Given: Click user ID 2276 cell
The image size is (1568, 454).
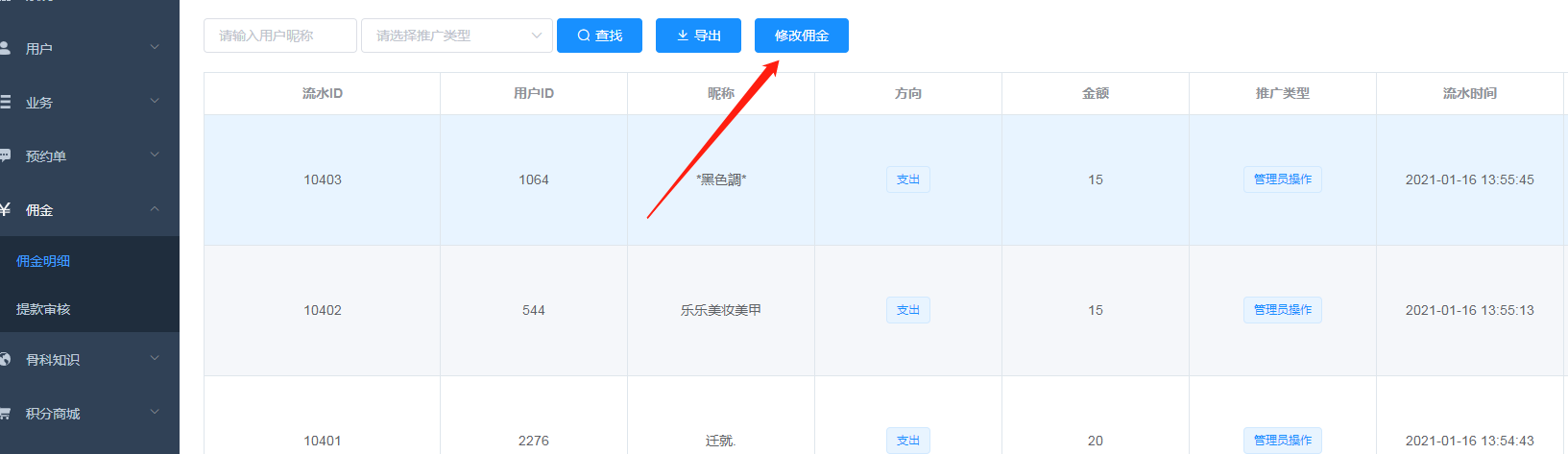Looking at the screenshot, I should pos(534,416).
